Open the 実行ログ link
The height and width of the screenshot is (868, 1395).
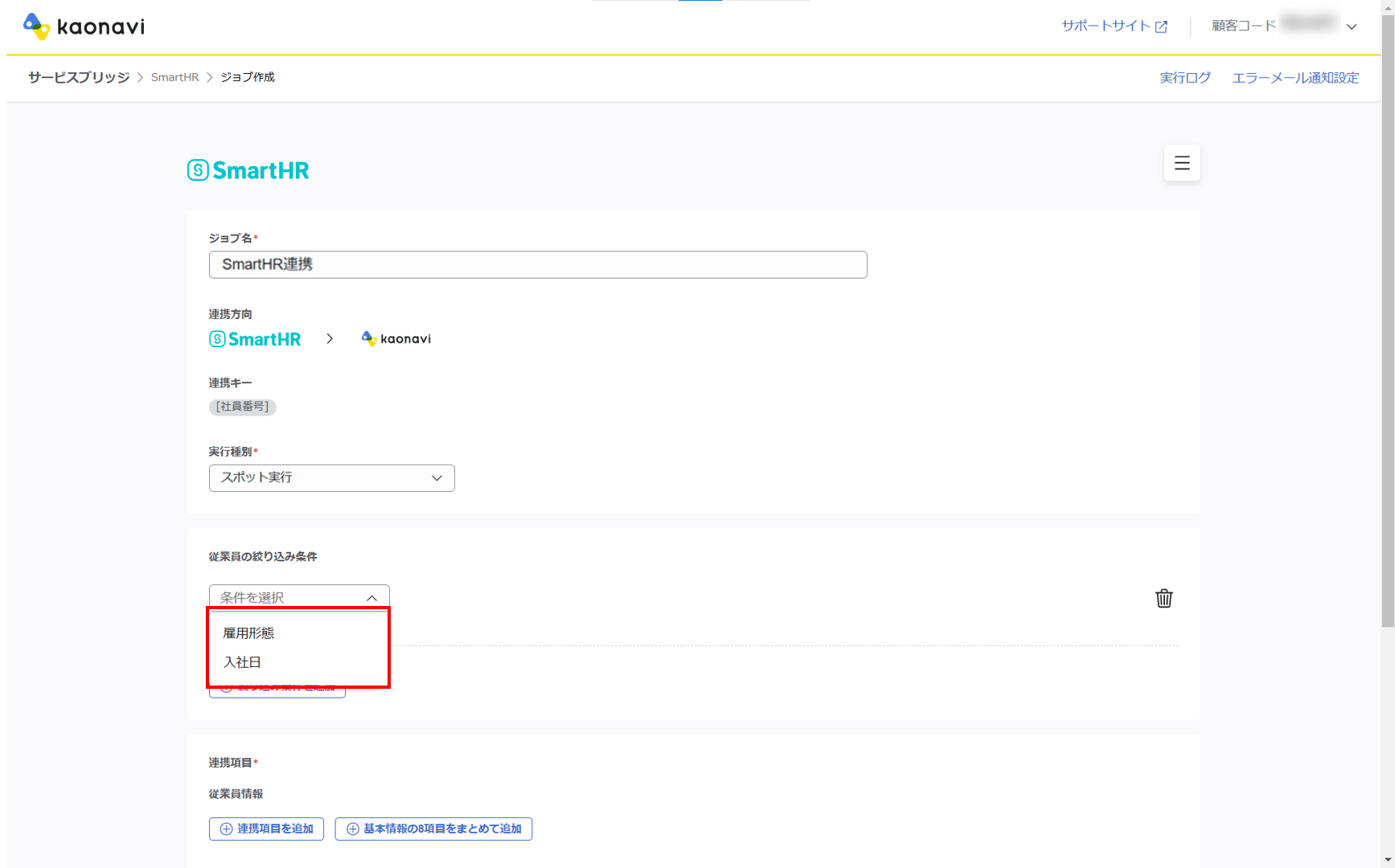tap(1185, 77)
